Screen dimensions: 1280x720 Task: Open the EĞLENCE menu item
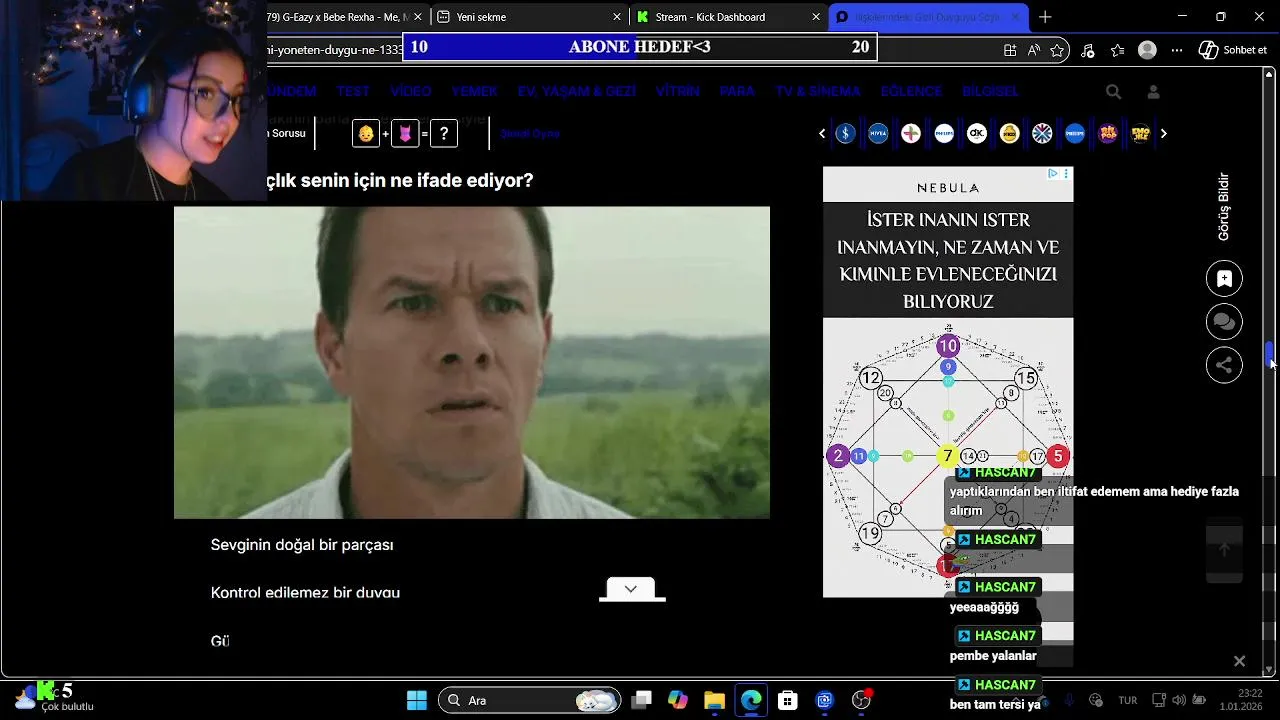pyautogui.click(x=911, y=91)
